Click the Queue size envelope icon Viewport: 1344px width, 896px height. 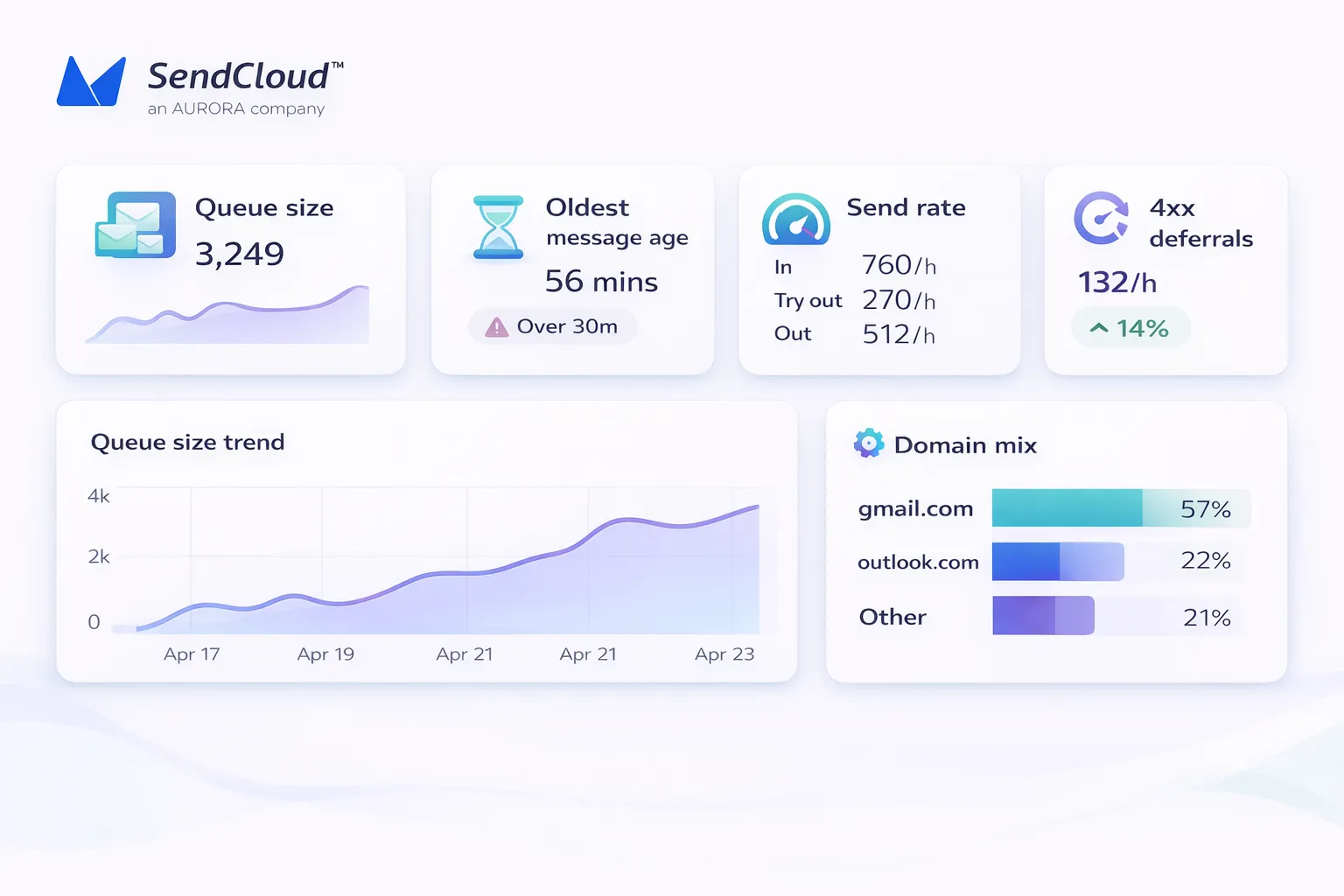(x=134, y=226)
